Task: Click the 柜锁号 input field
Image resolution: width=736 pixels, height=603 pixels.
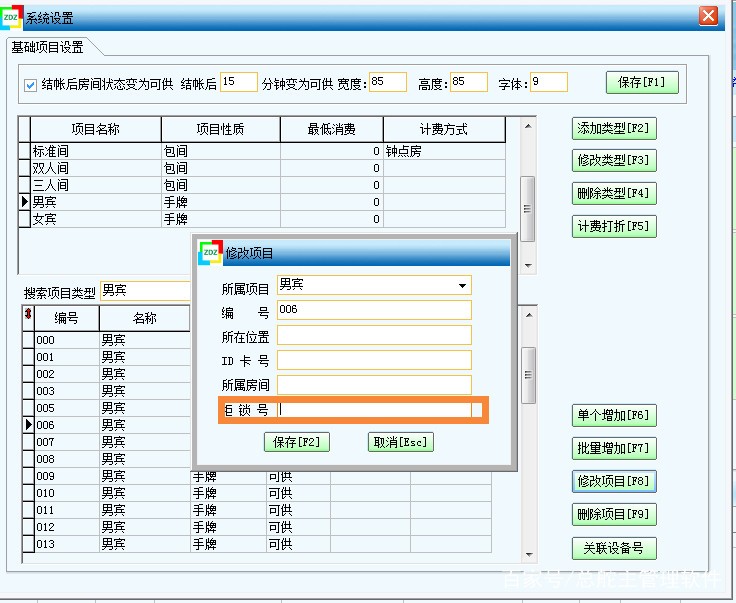Action: pyautogui.click(x=374, y=410)
